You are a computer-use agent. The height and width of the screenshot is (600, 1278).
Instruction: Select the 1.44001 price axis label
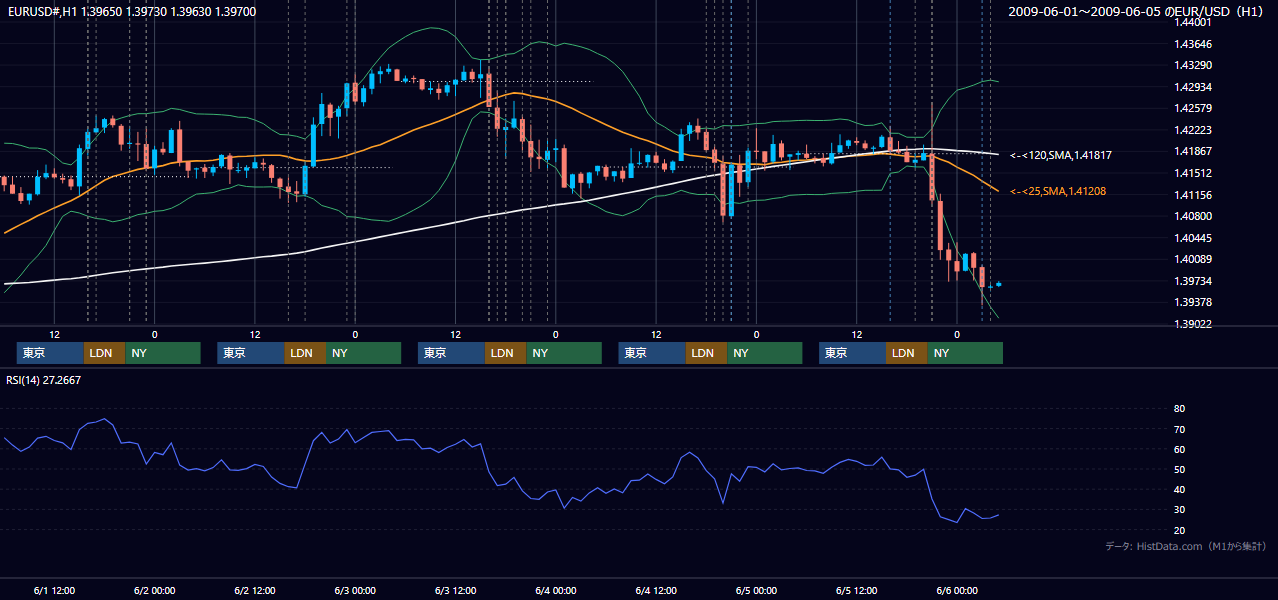tap(1193, 22)
